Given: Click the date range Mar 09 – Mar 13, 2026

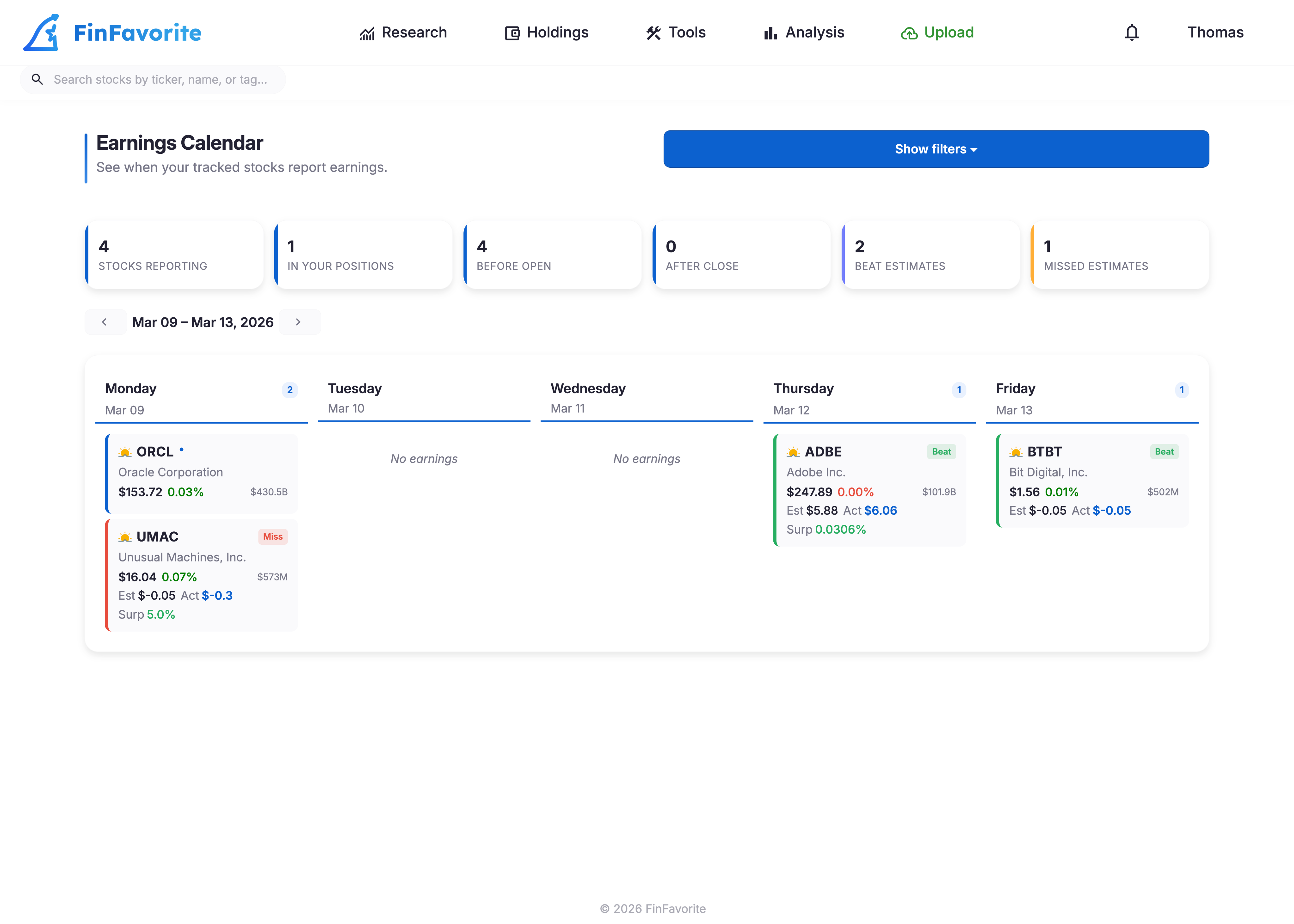Looking at the screenshot, I should click(203, 322).
